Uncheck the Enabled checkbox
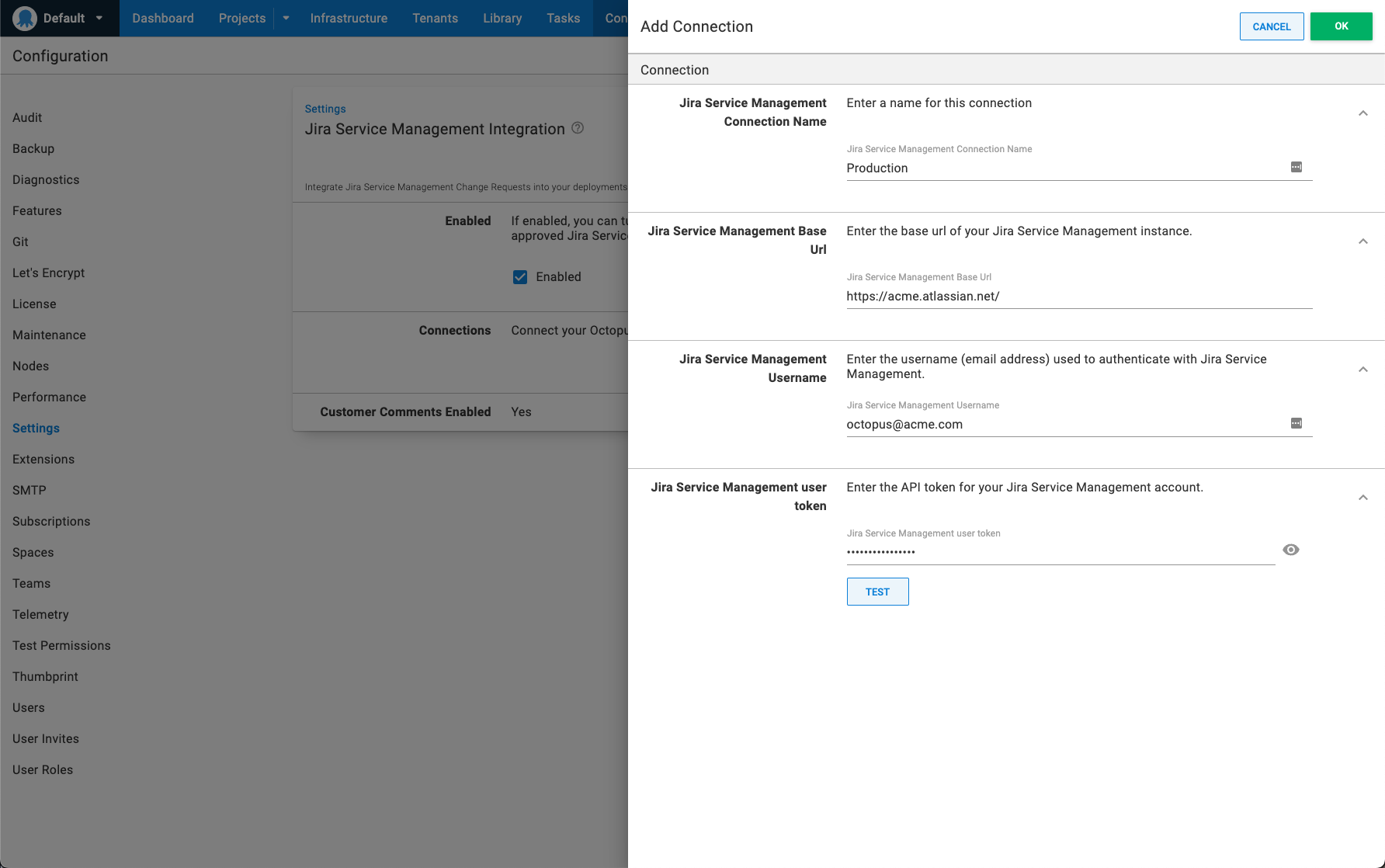Screen dimensions: 1385x868 [x=520, y=276]
